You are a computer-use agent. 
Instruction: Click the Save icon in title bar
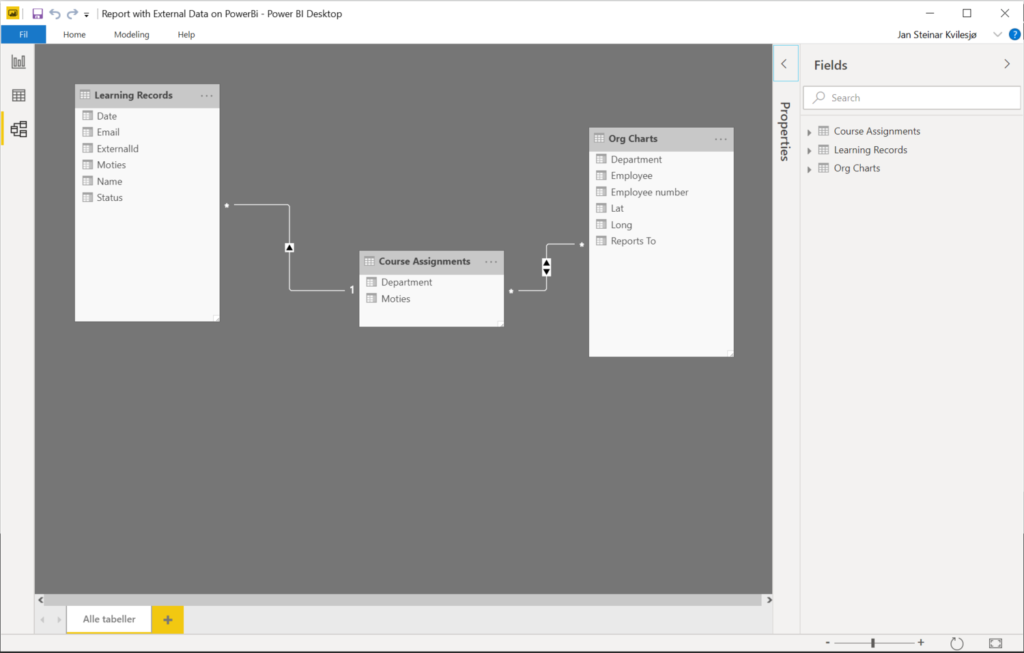click(x=37, y=14)
